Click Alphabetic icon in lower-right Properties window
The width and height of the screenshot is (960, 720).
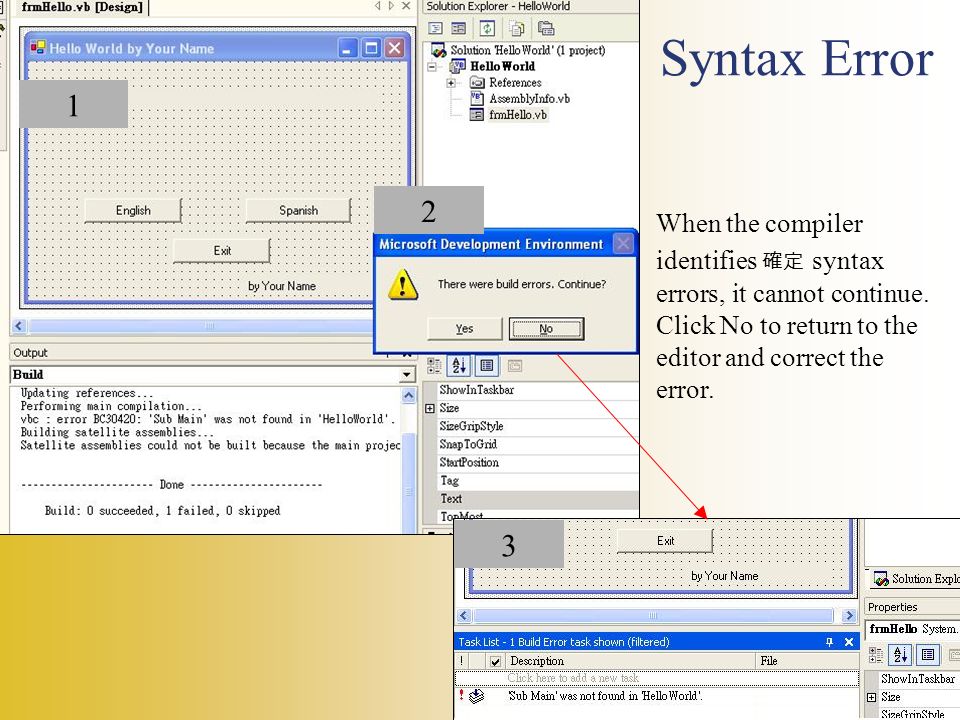901,655
